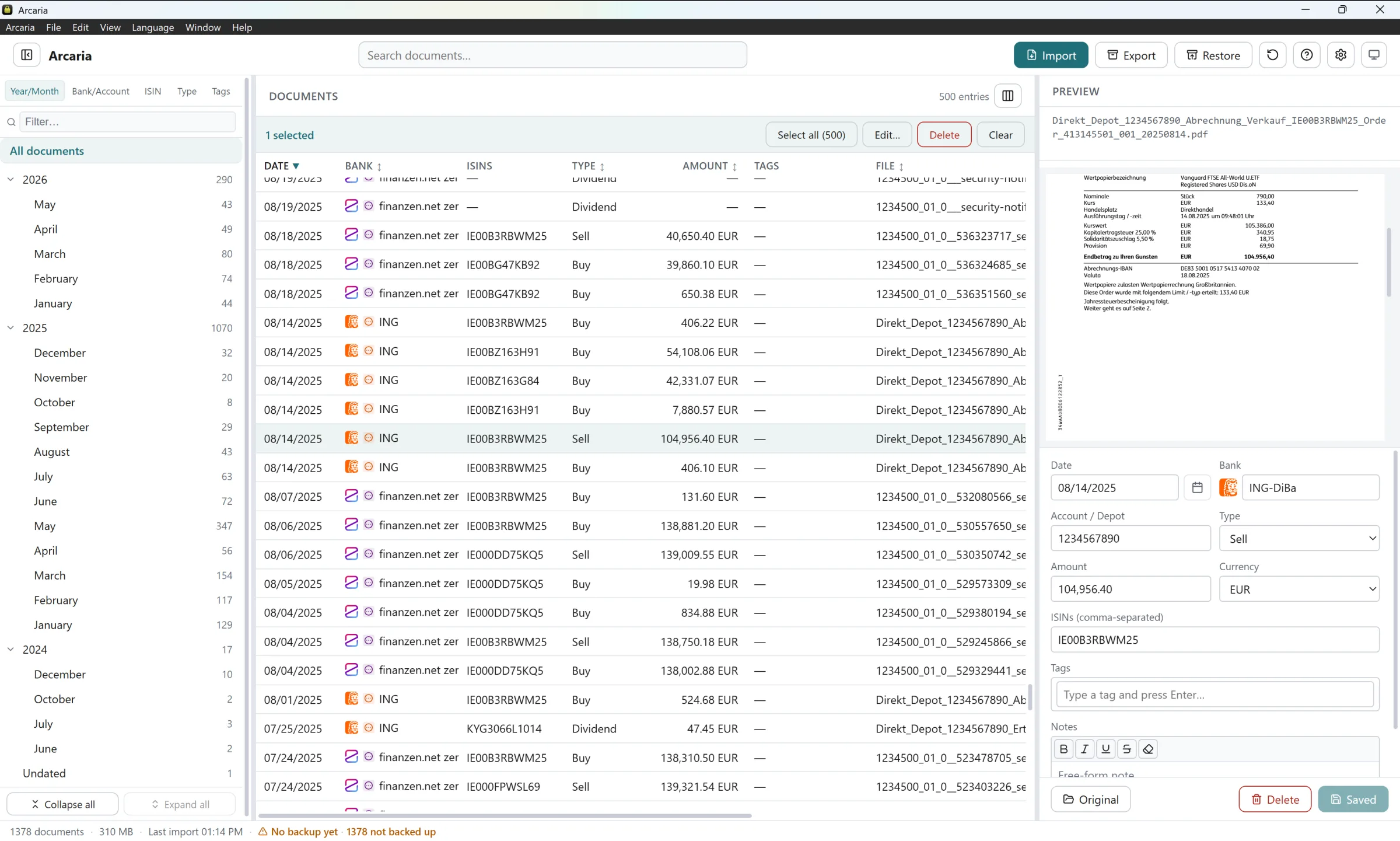Click '1378 not backed up' in the status bar
This screenshot has height=841, width=1400.
tap(391, 832)
